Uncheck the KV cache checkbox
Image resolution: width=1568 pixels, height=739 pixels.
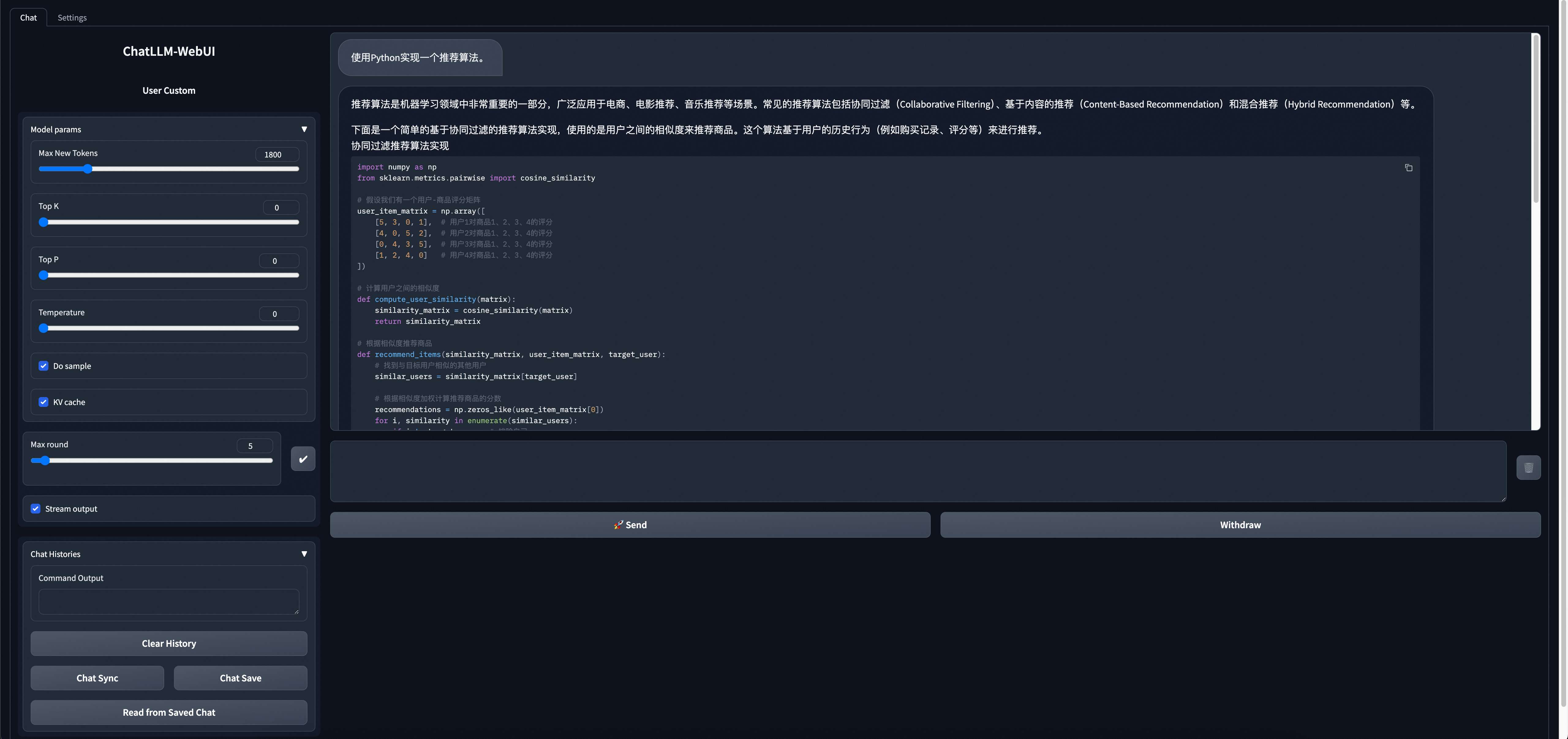44,402
